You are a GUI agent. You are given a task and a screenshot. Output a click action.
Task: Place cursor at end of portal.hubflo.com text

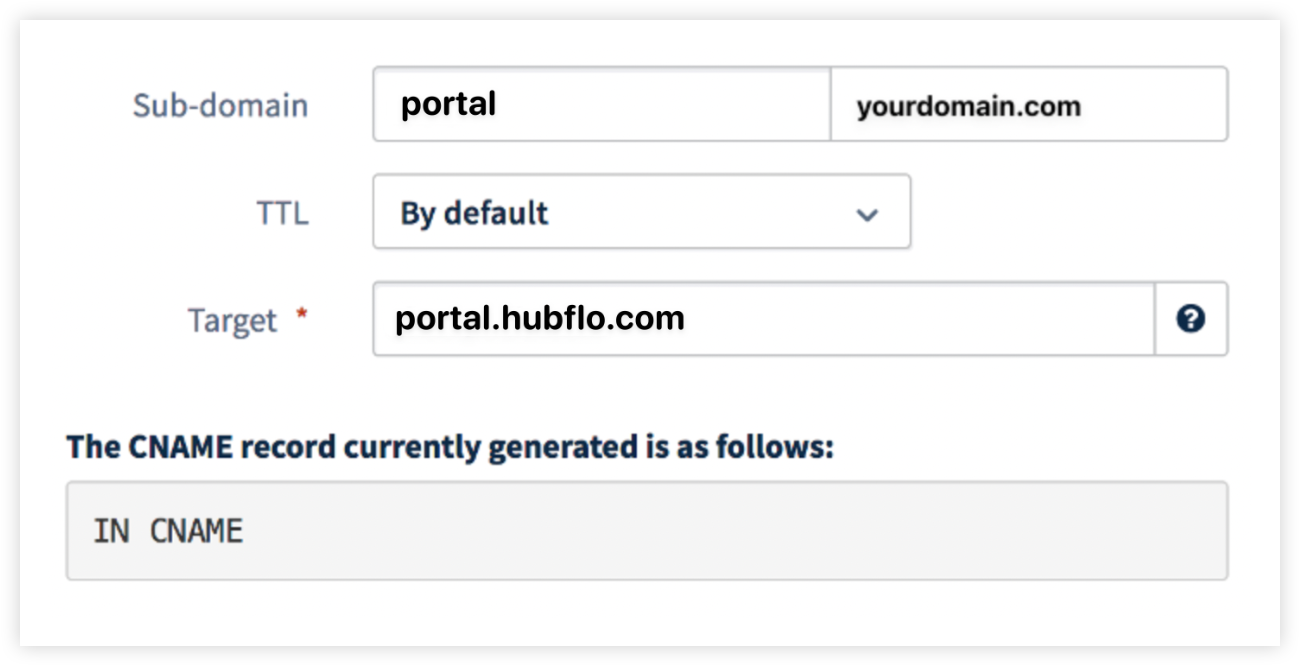(x=687, y=319)
